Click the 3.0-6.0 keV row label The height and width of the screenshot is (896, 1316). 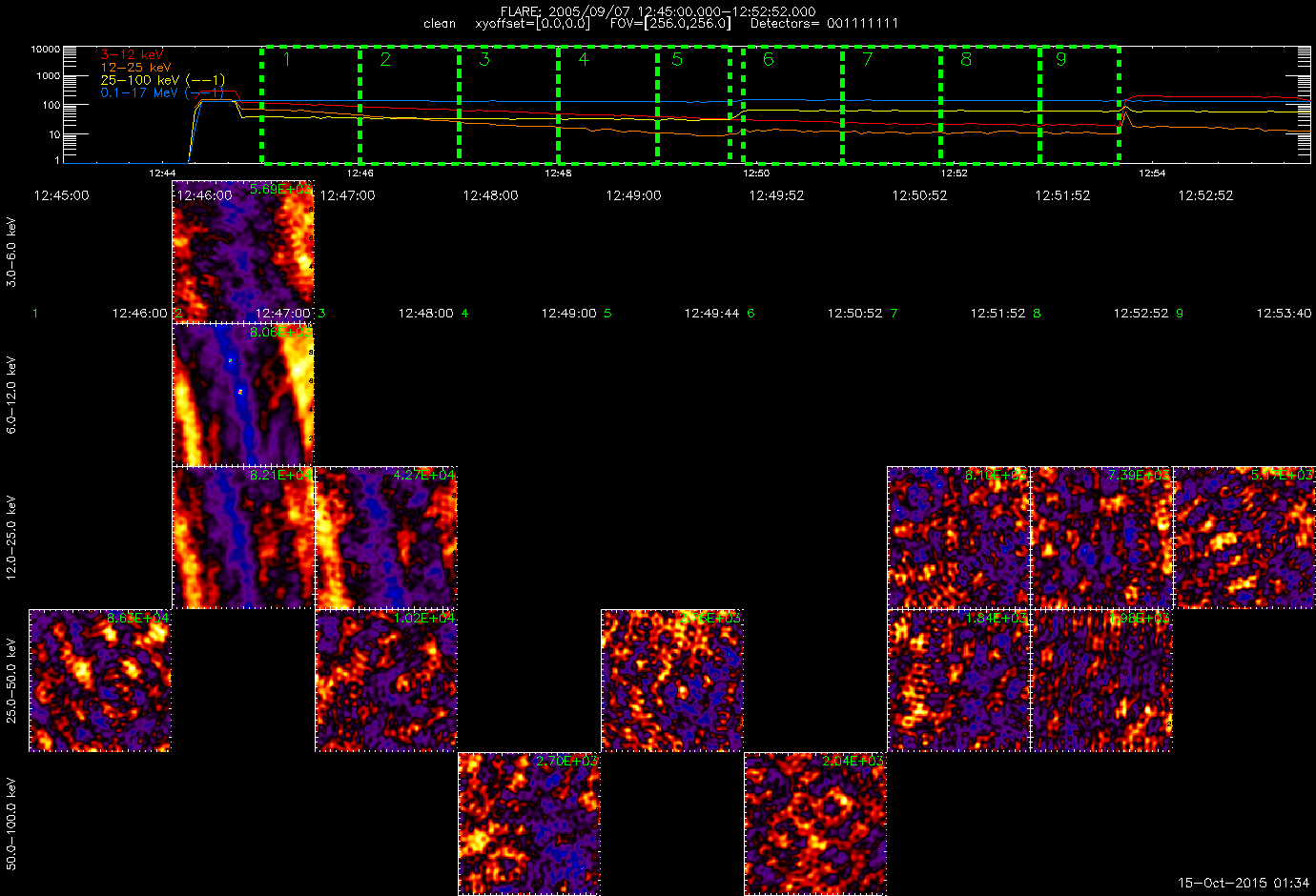pyautogui.click(x=11, y=252)
